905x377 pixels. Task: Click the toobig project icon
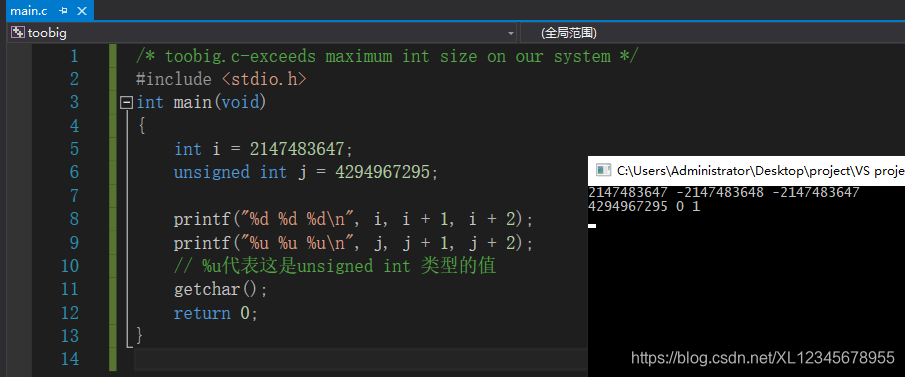point(17,33)
